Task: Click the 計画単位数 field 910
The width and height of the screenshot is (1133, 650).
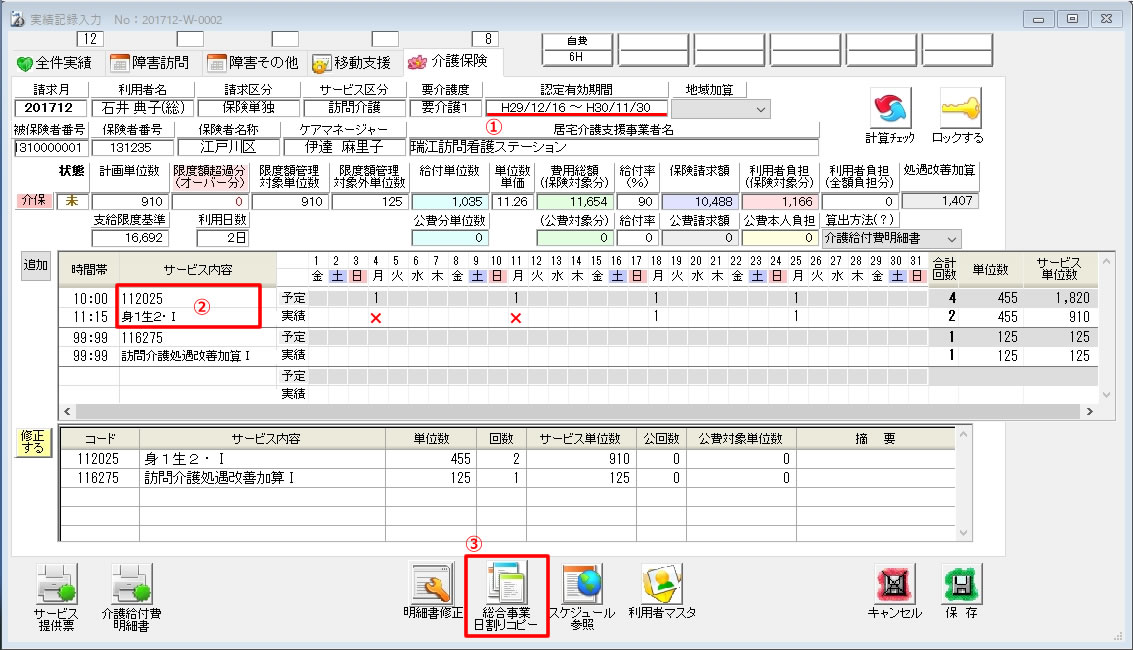Action: tap(130, 202)
